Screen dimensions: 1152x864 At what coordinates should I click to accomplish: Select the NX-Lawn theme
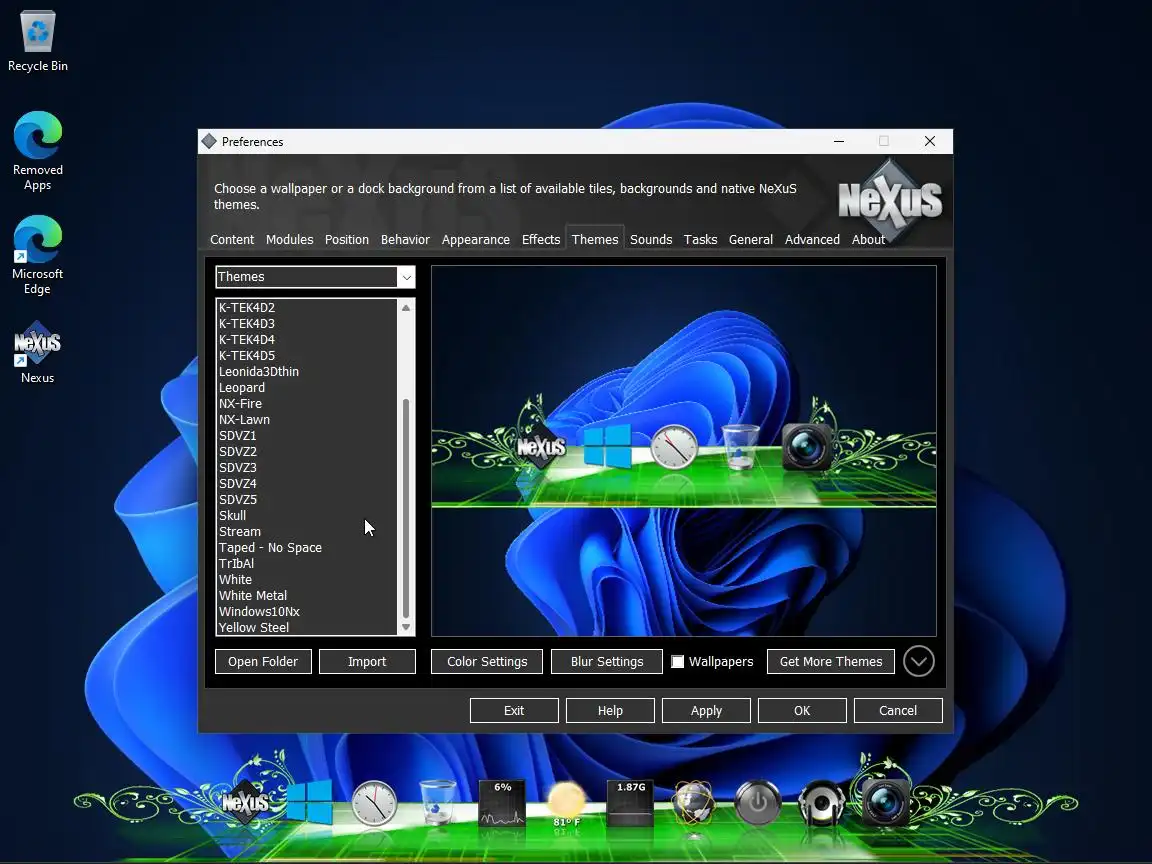(x=307, y=420)
